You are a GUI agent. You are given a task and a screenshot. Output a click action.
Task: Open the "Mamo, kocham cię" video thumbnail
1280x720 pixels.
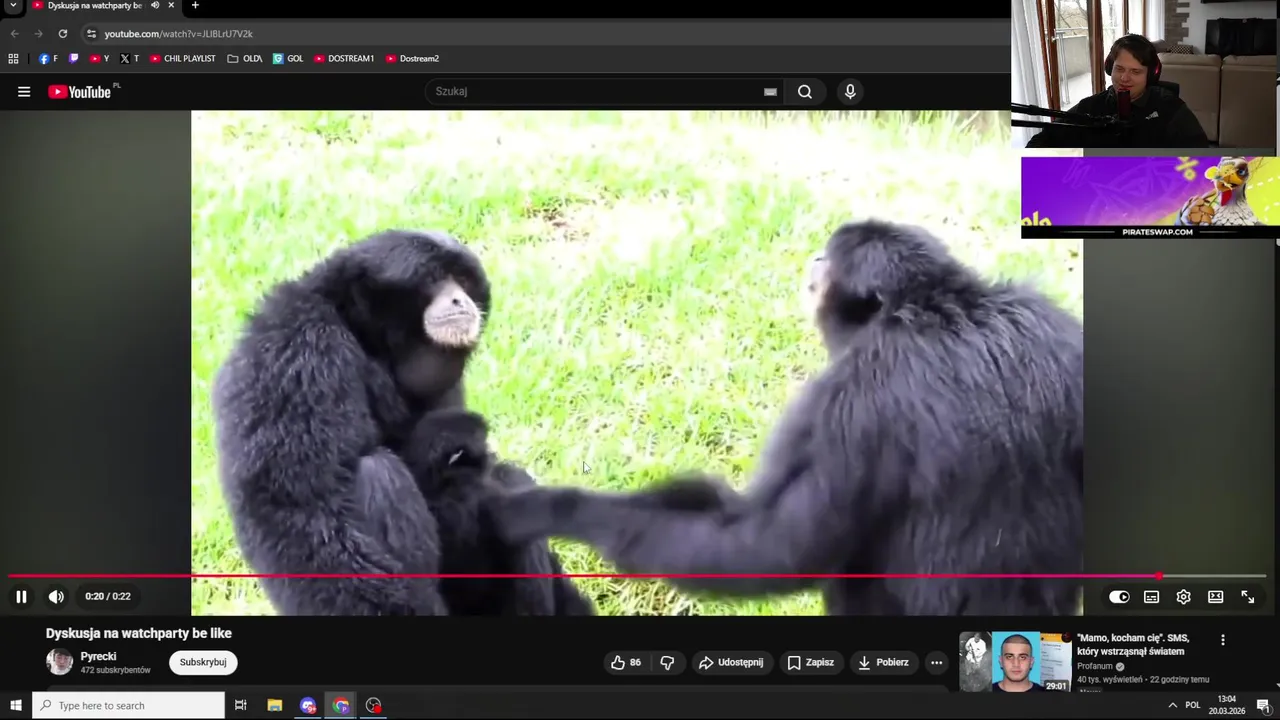[1015, 661]
